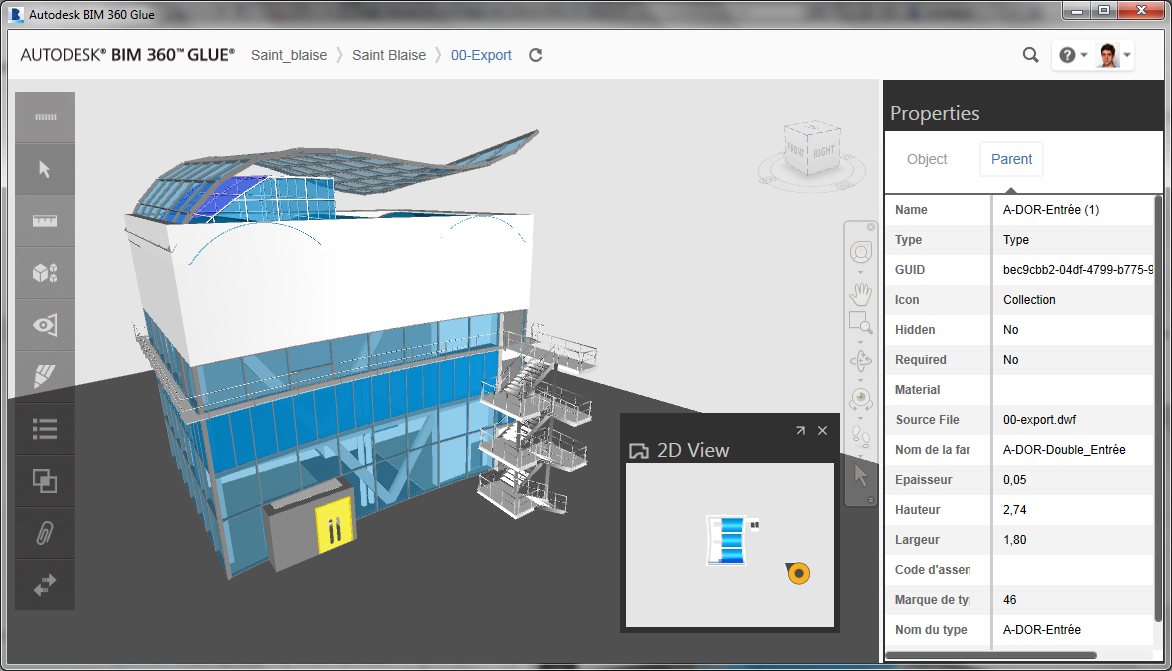
Task: Click the Hidden property label
Action: [915, 330]
